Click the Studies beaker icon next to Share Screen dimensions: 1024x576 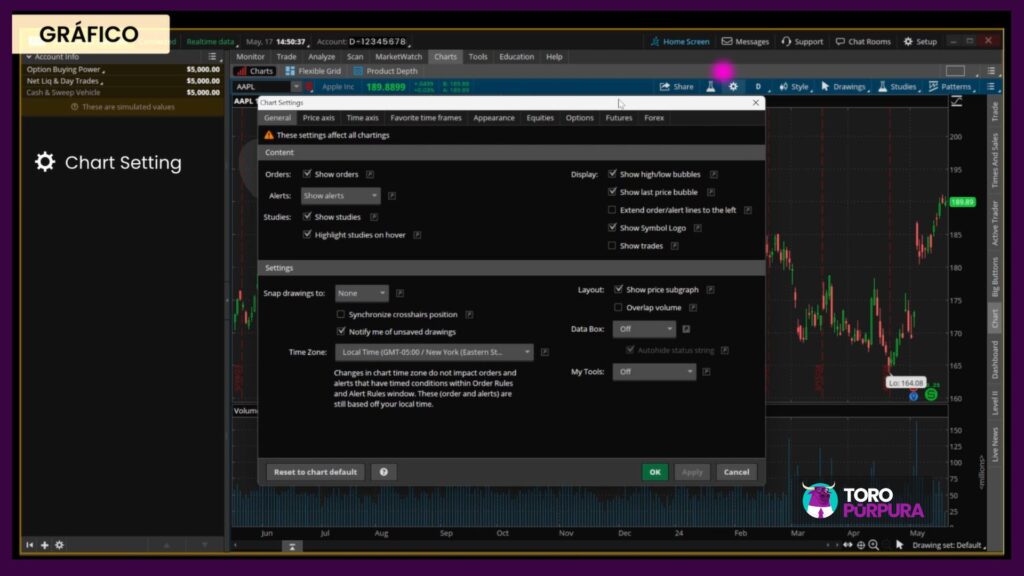click(x=711, y=86)
